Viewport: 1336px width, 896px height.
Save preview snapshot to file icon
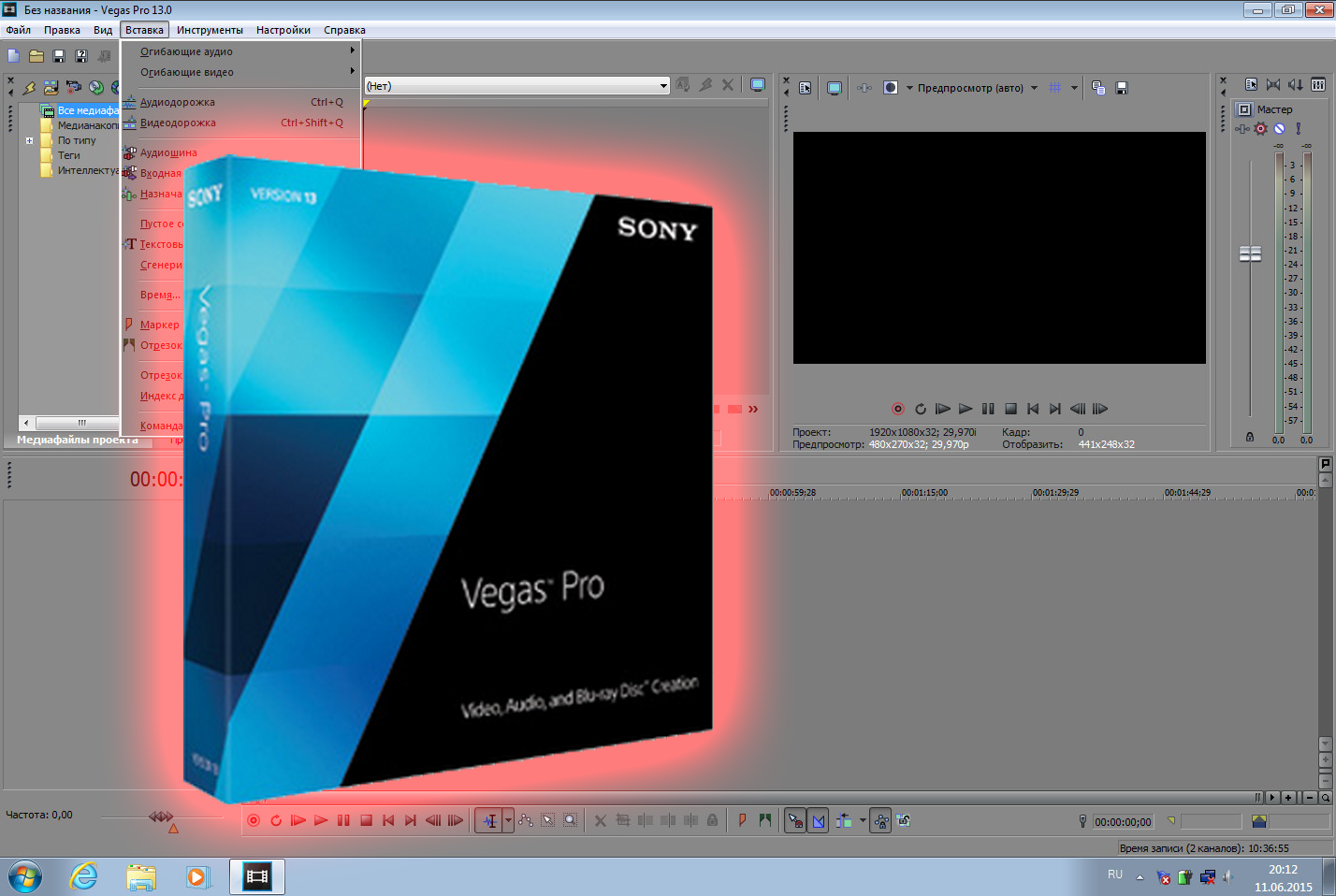pos(1122,88)
